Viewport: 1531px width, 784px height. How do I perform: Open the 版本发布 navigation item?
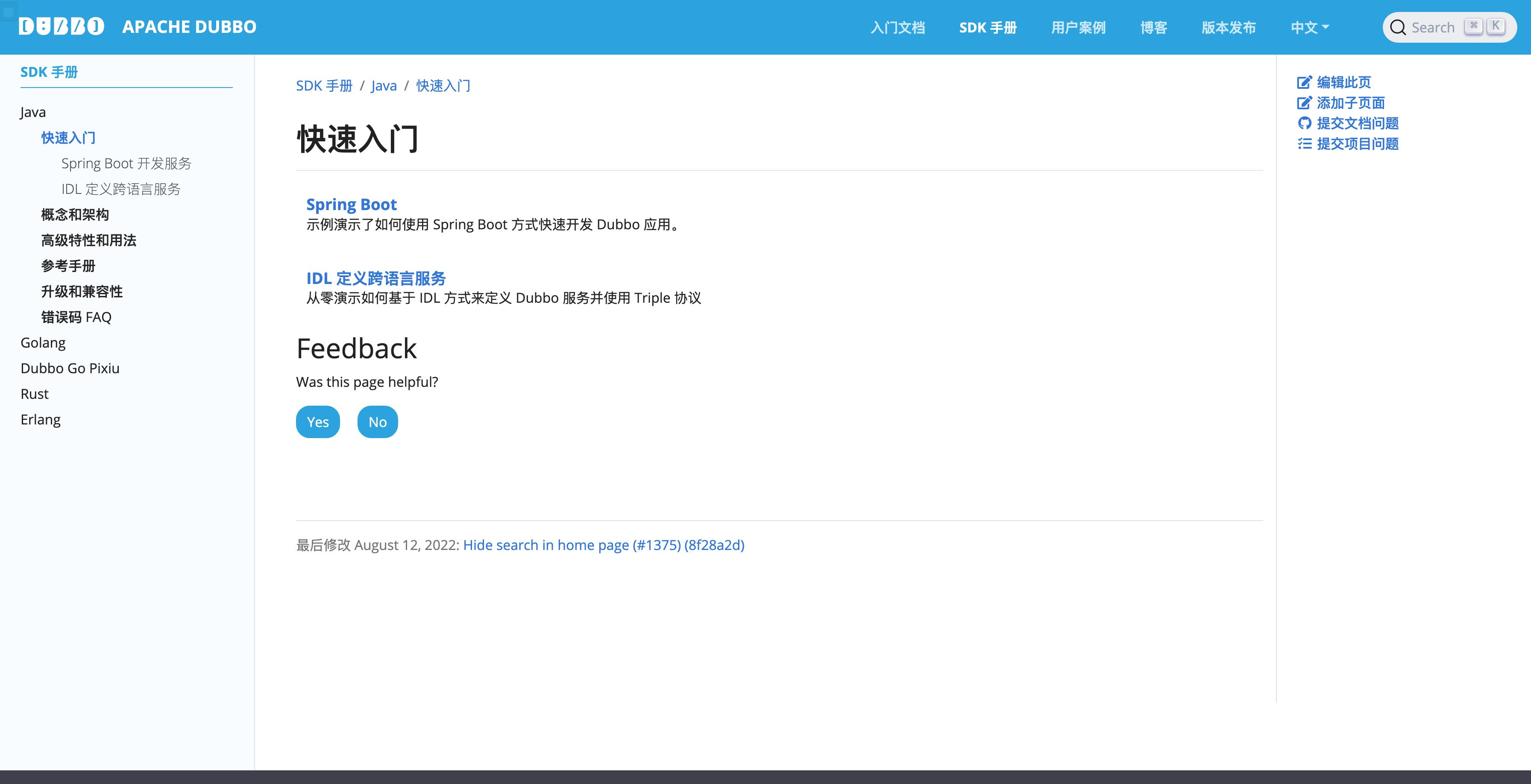tap(1228, 28)
